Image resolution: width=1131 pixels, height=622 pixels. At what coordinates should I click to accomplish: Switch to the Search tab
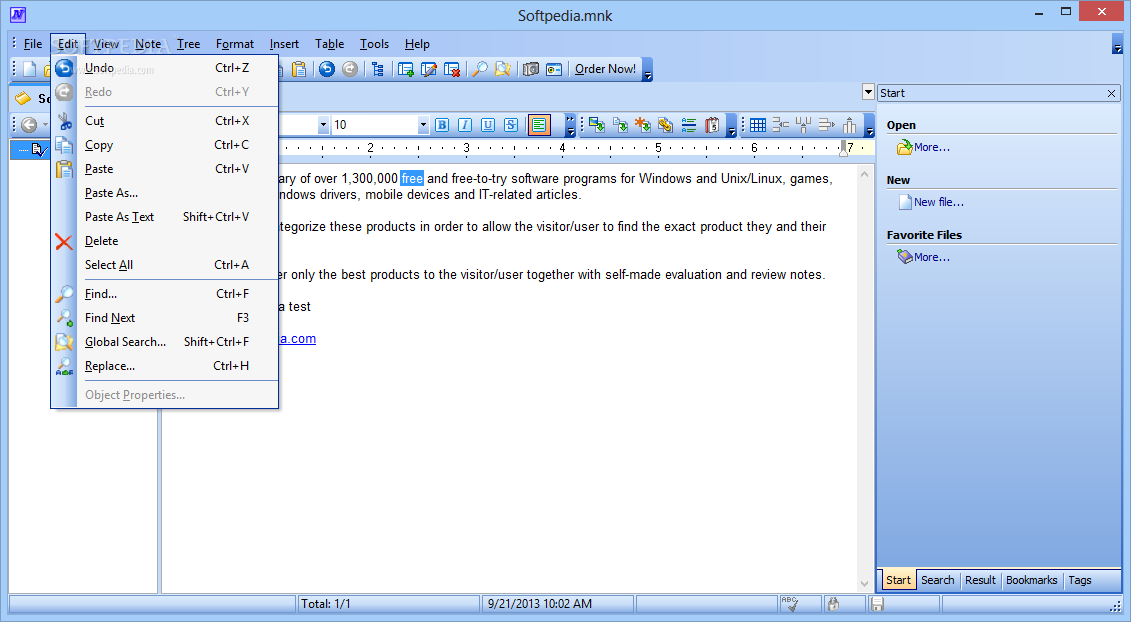[937, 580]
